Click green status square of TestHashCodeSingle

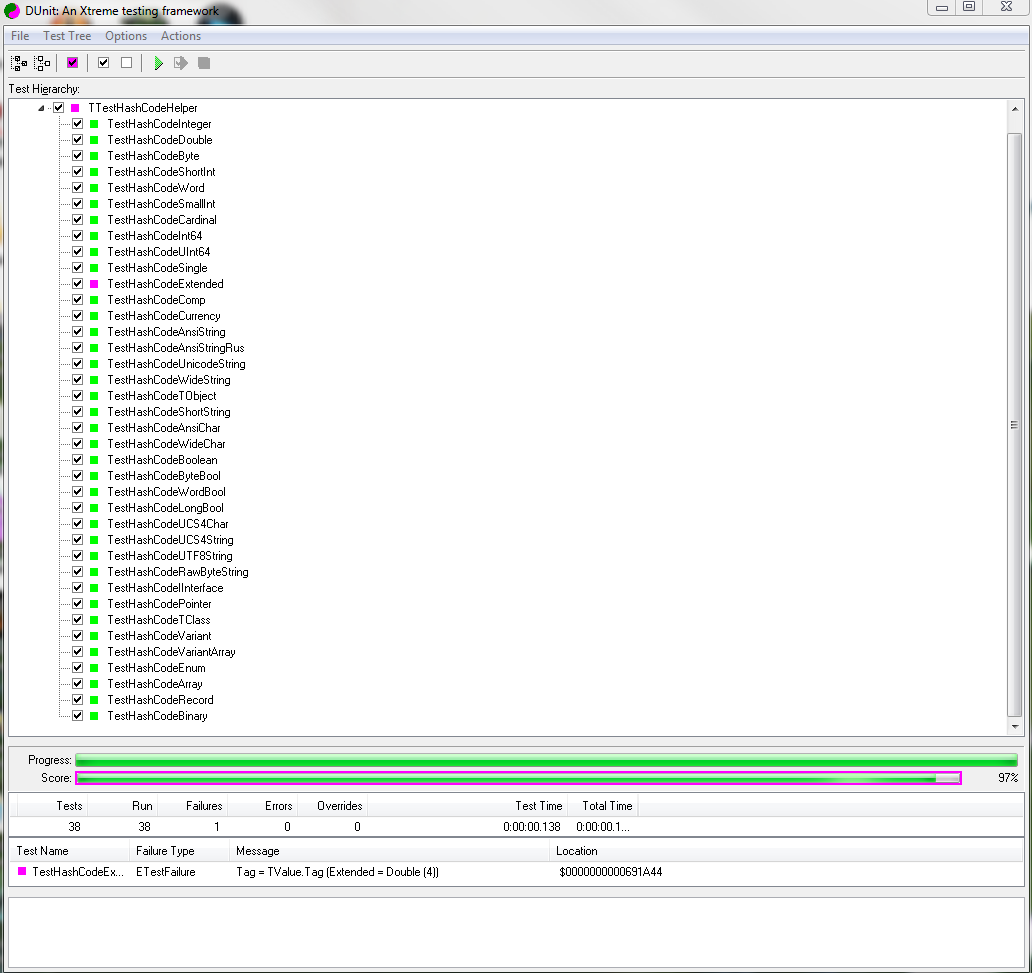click(x=94, y=268)
